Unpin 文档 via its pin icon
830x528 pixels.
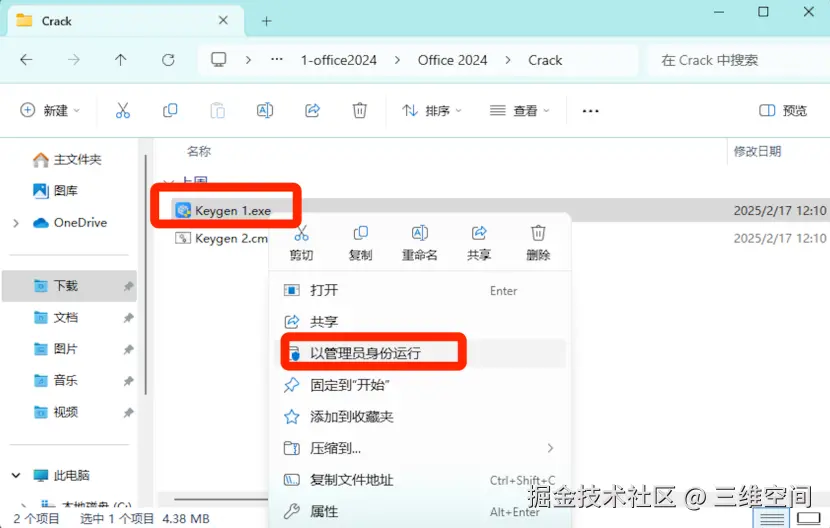pyautogui.click(x=128, y=318)
